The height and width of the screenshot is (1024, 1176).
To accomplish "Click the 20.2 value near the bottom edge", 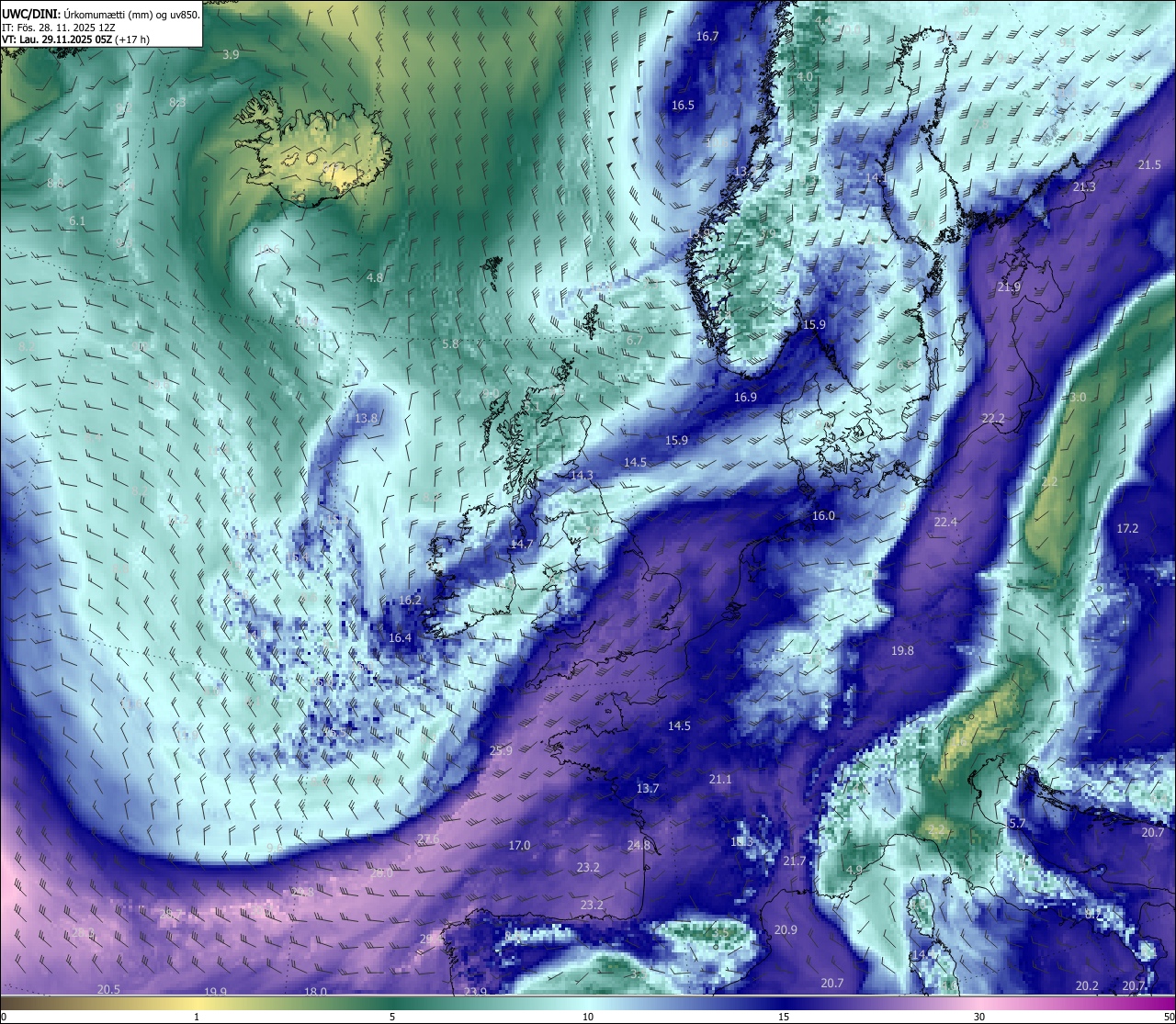I will pos(1087,986).
